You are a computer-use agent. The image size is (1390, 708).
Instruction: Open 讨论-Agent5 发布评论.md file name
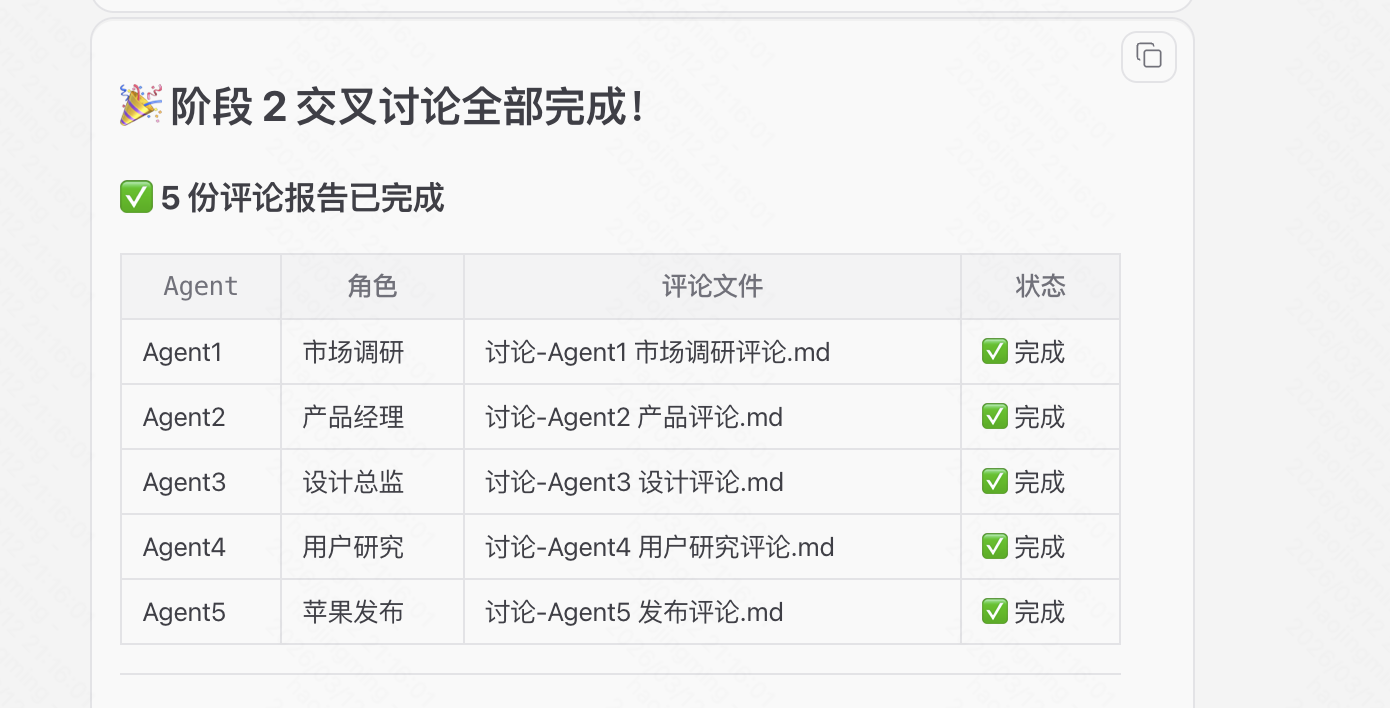[634, 612]
